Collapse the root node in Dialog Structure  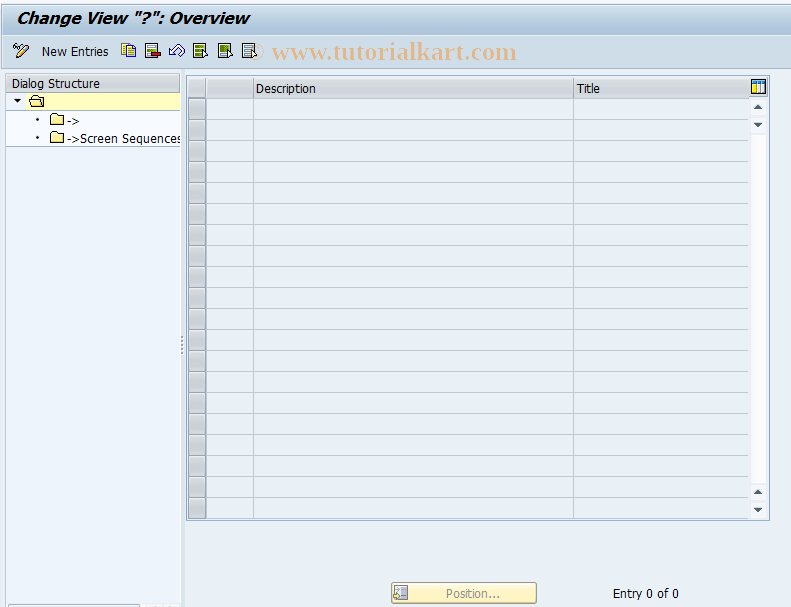18,101
